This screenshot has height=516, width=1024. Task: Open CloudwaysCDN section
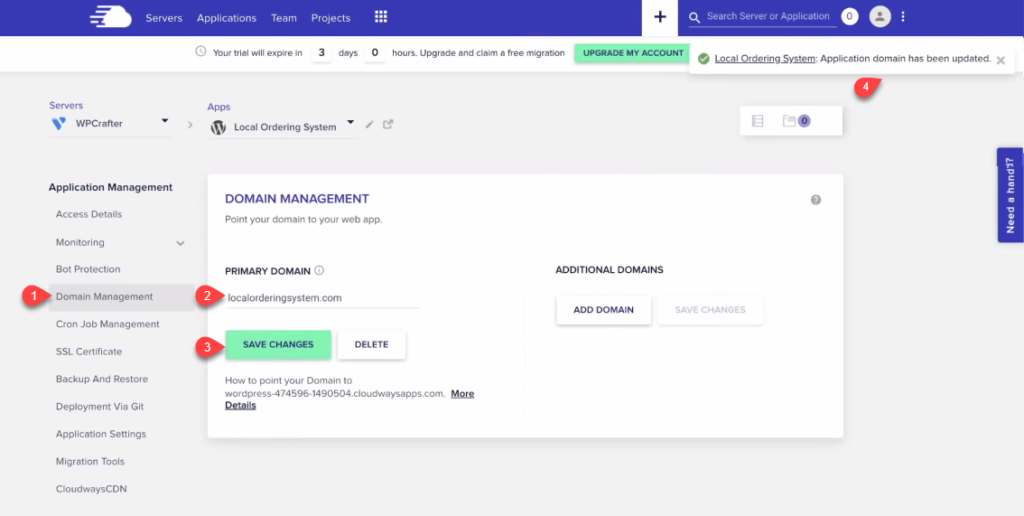pyautogui.click(x=91, y=489)
